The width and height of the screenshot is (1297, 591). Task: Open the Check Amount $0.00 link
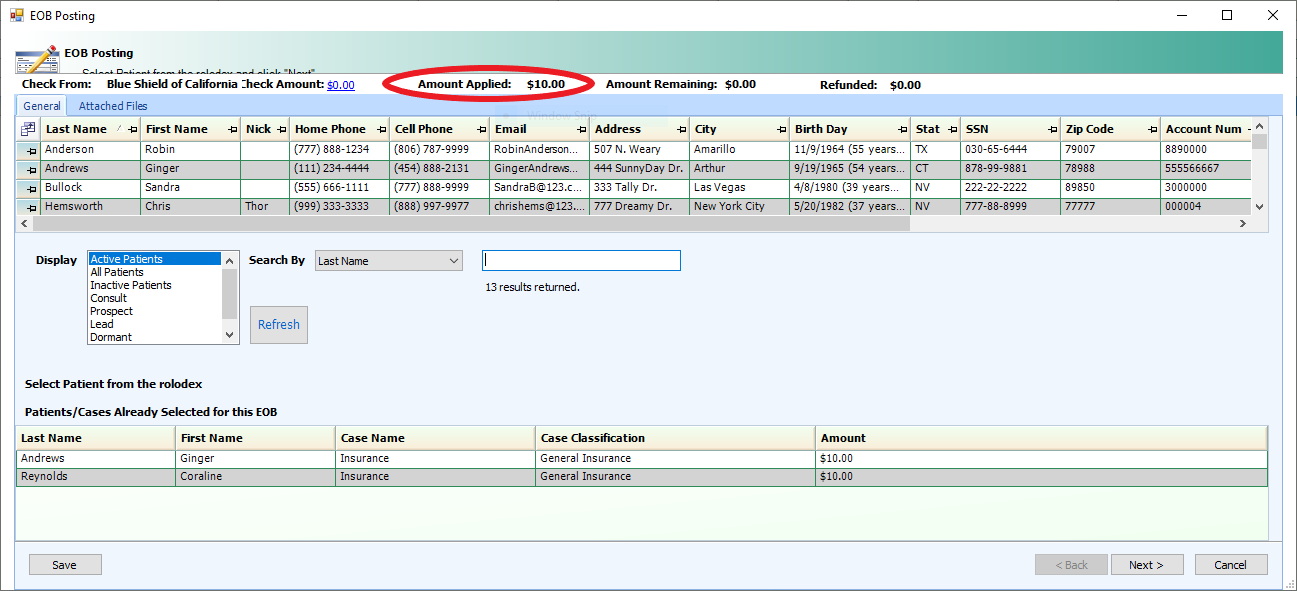(x=341, y=85)
